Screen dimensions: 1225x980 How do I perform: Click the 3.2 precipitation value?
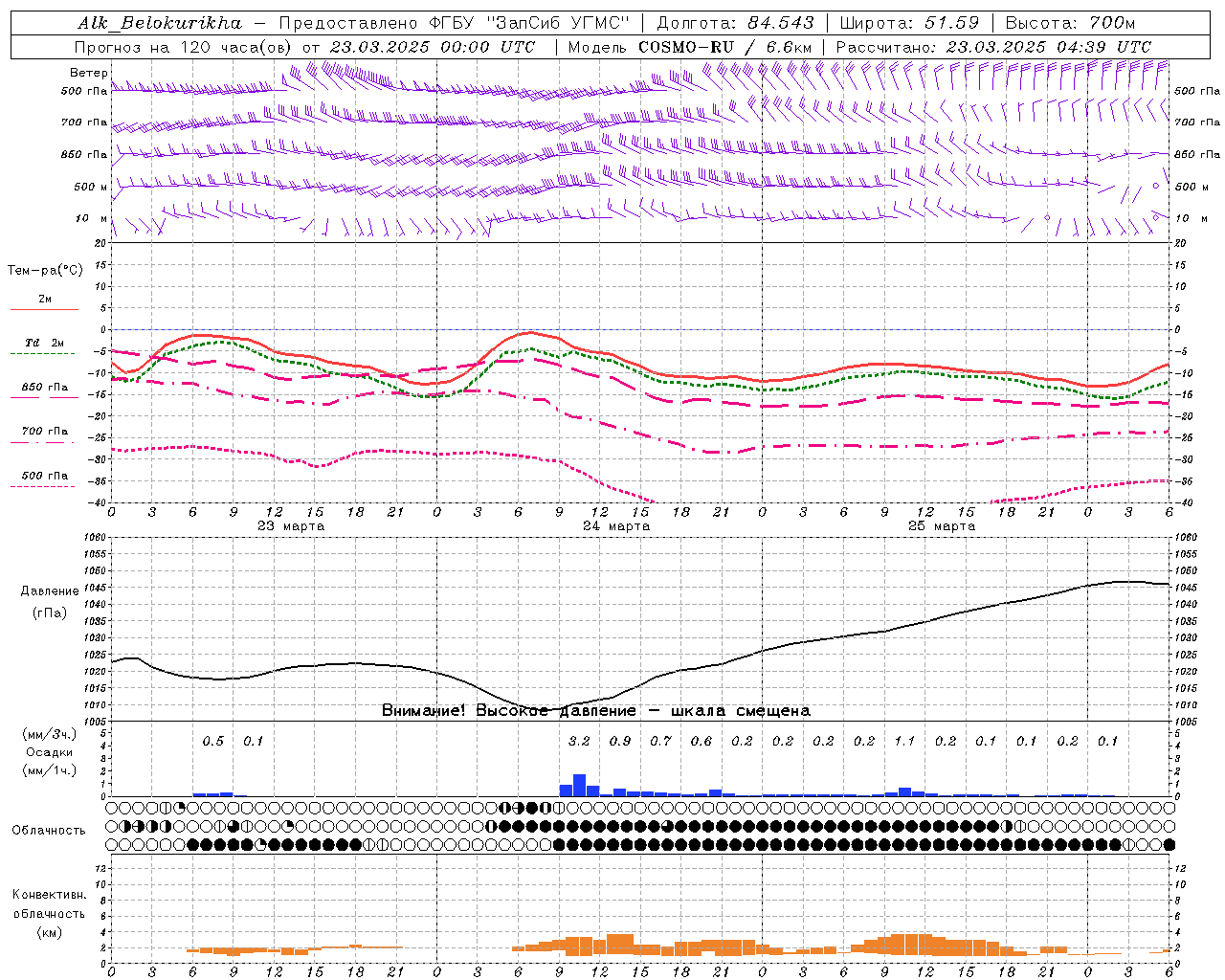click(579, 742)
